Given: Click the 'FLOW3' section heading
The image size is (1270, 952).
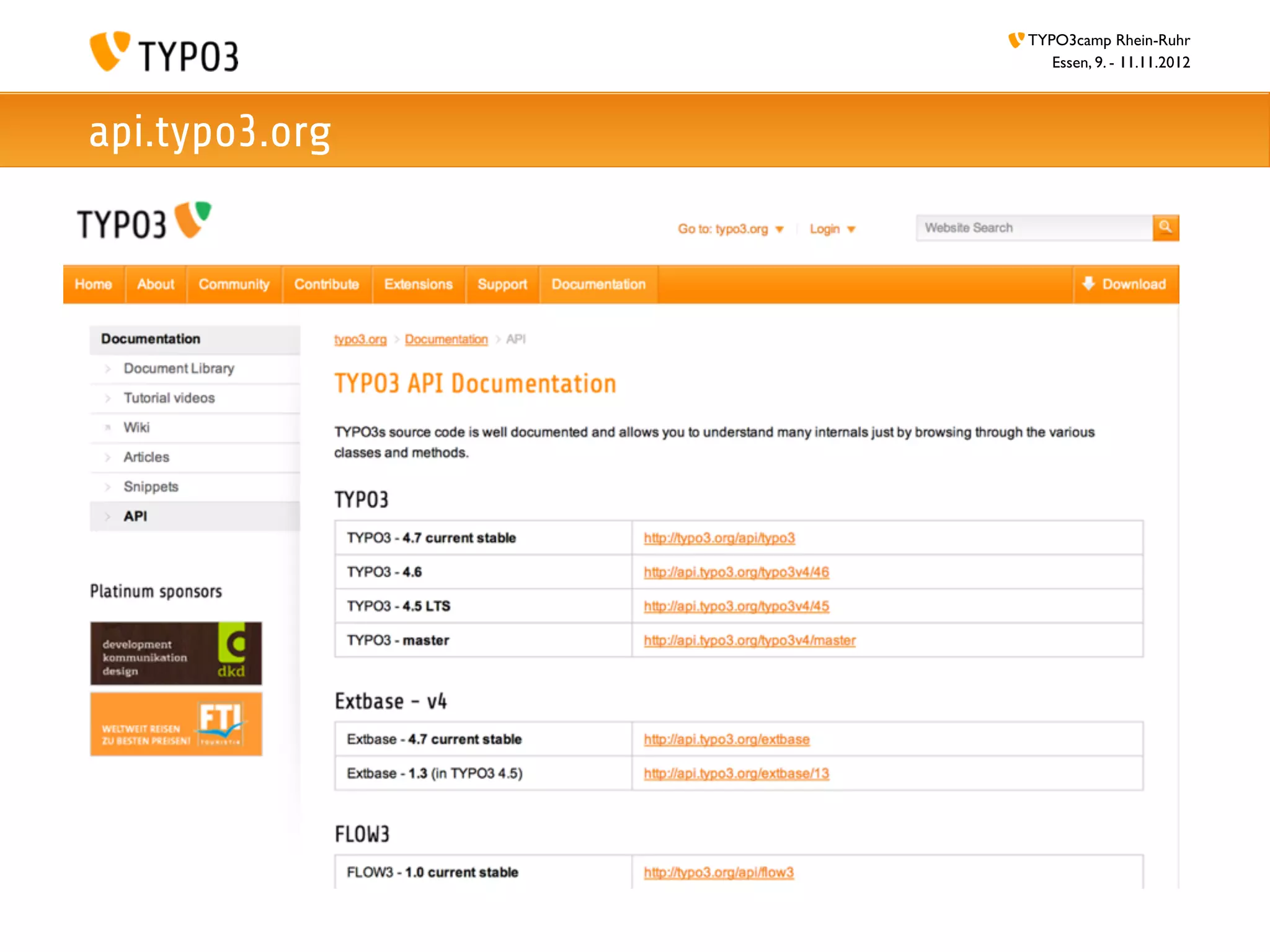Looking at the screenshot, I should [362, 834].
